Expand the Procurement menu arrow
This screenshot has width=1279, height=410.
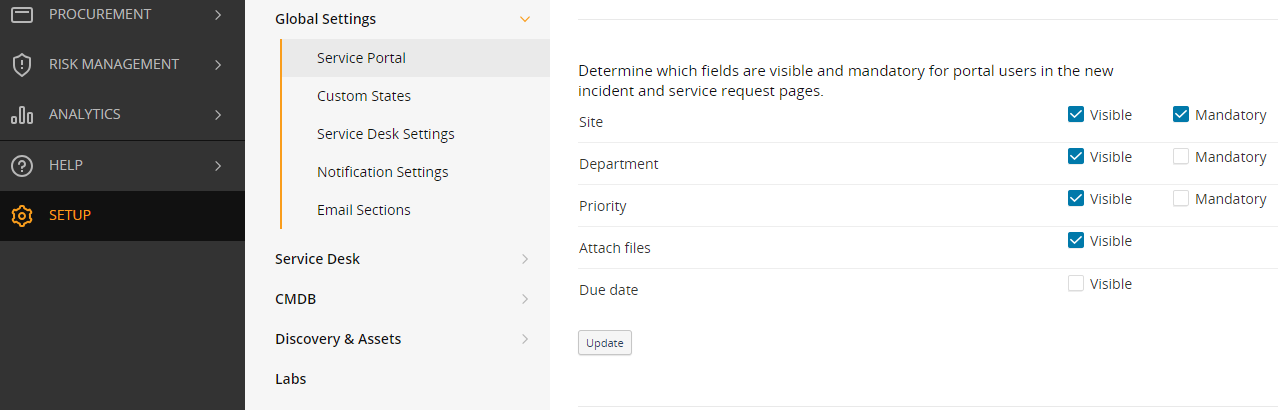tap(218, 15)
